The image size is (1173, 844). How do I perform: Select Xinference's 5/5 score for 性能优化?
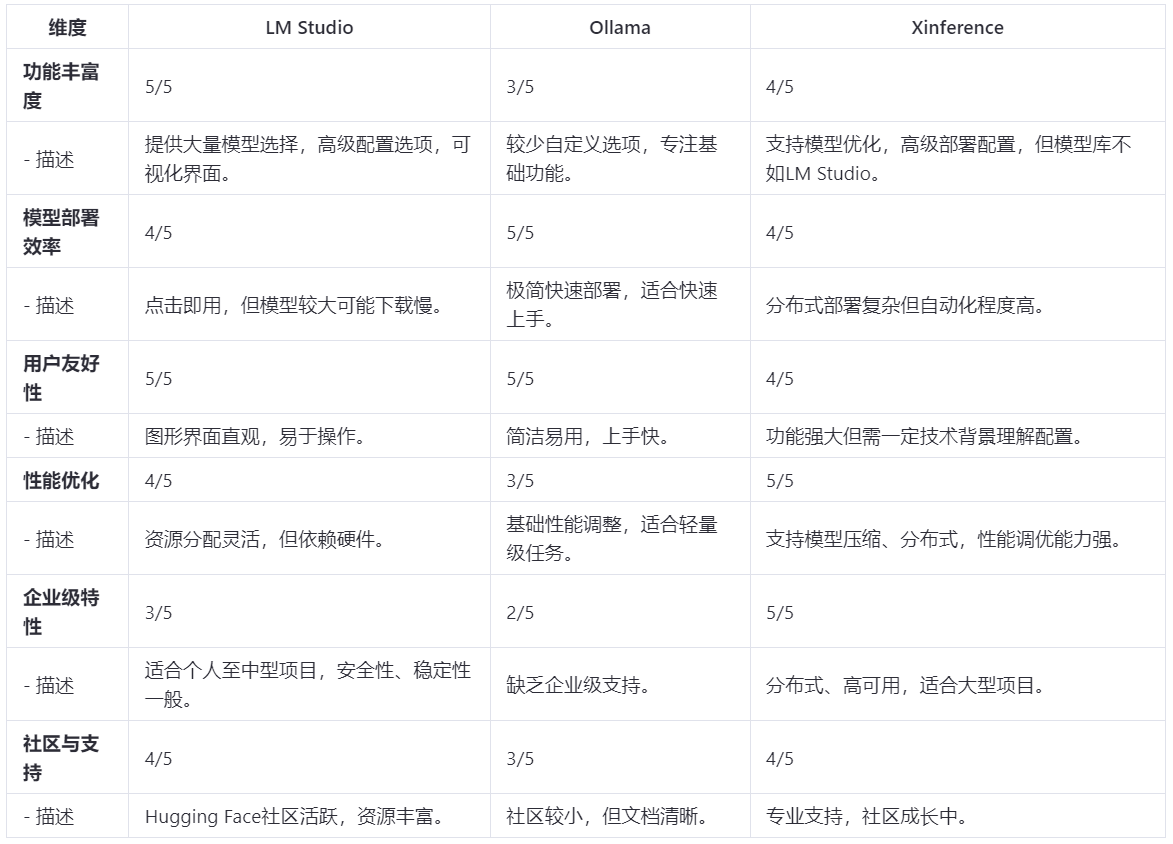coord(780,480)
